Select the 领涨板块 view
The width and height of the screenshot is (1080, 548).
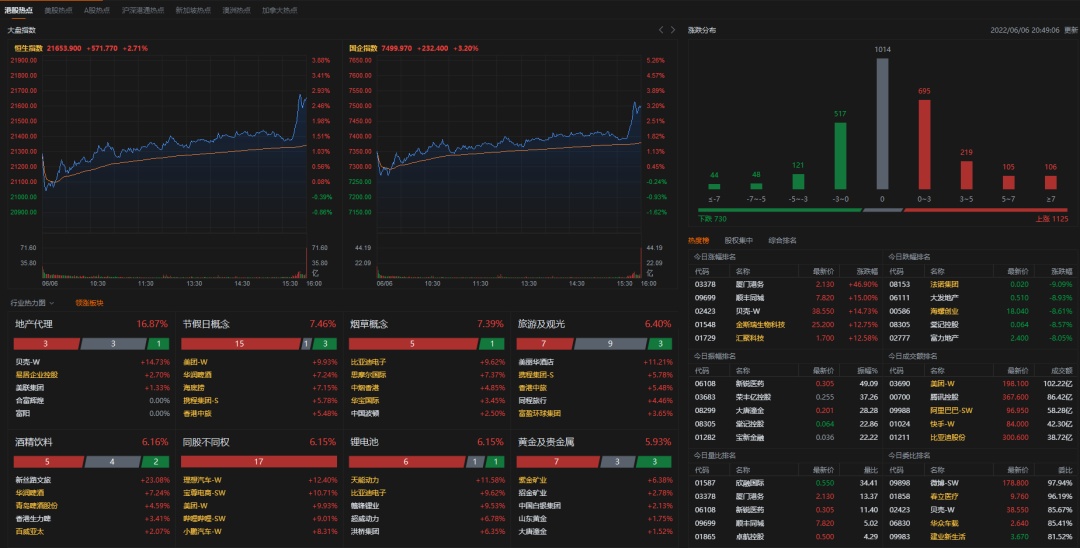click(89, 302)
